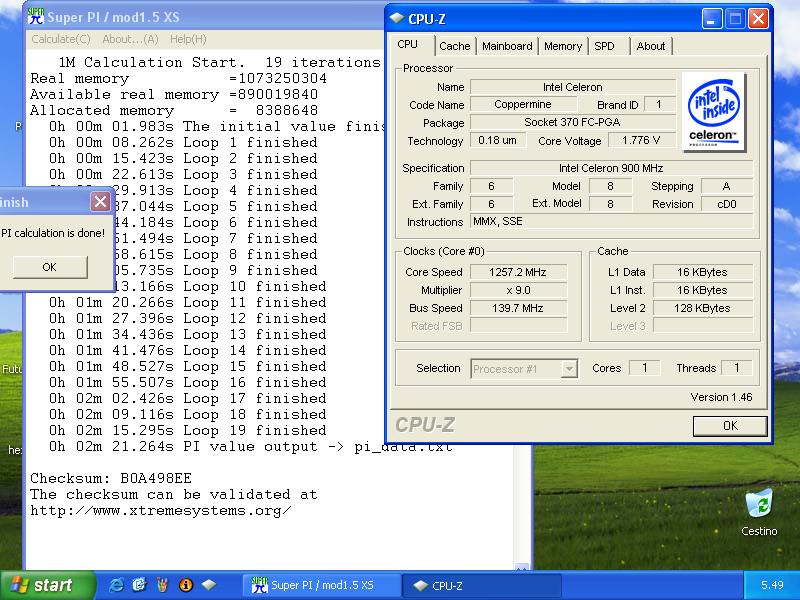Click the Stepping value A
The width and height of the screenshot is (800, 600).
click(727, 186)
